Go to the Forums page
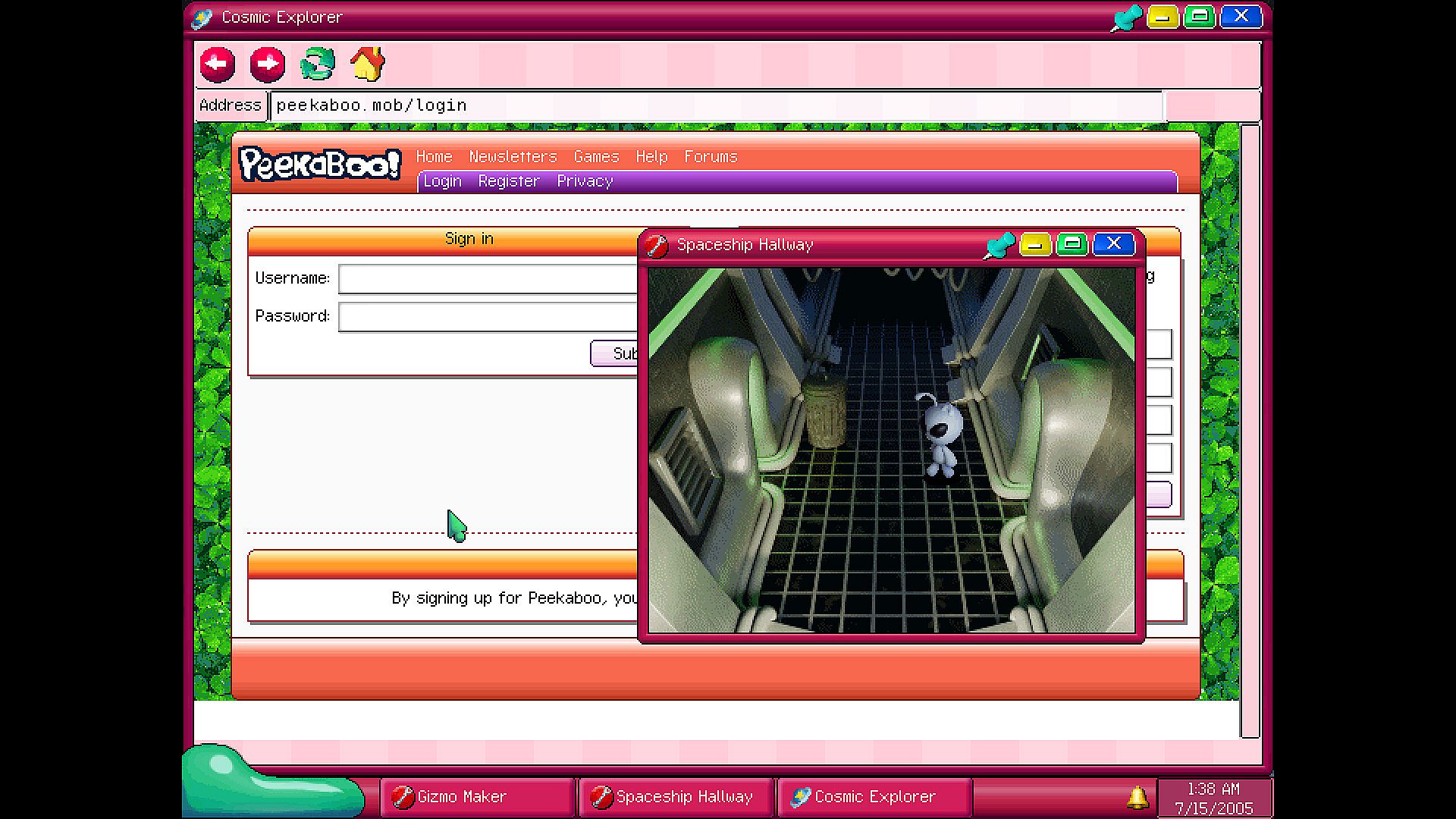The height and width of the screenshot is (819, 1456). click(x=711, y=157)
